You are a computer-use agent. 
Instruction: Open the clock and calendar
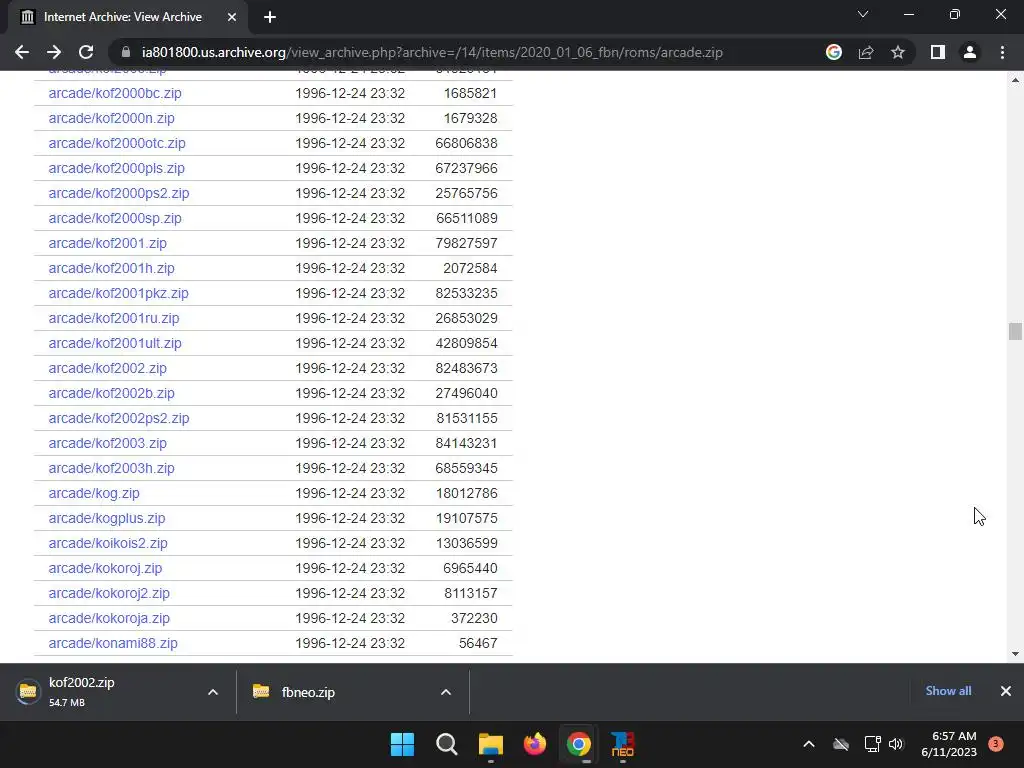(949, 744)
